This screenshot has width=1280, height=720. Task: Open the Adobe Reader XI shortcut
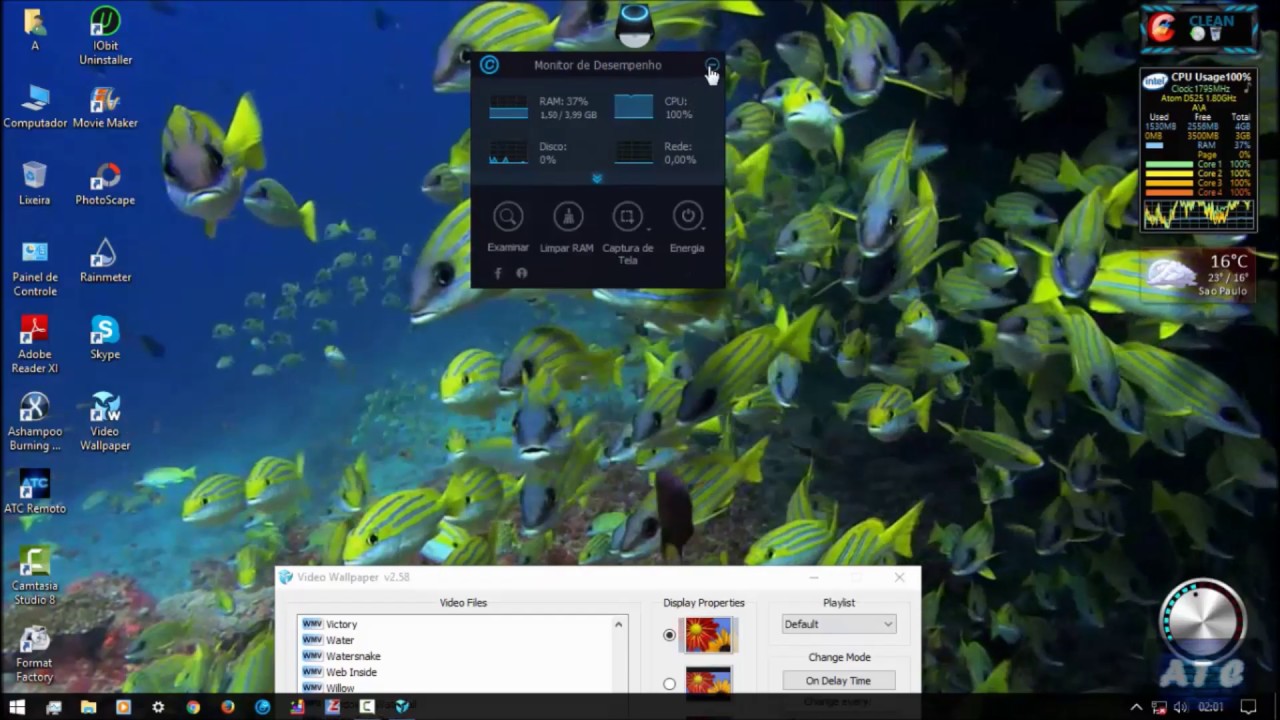click(x=35, y=345)
